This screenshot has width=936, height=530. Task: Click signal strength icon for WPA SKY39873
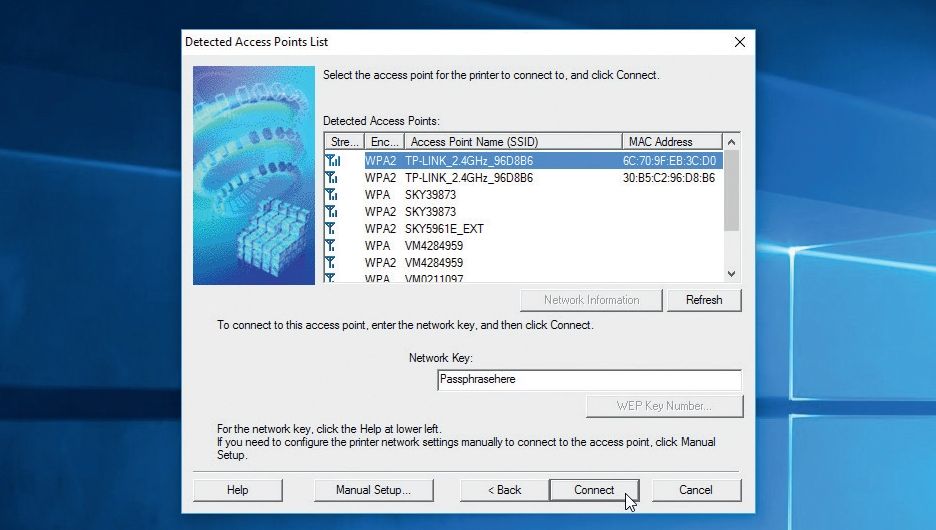point(332,195)
